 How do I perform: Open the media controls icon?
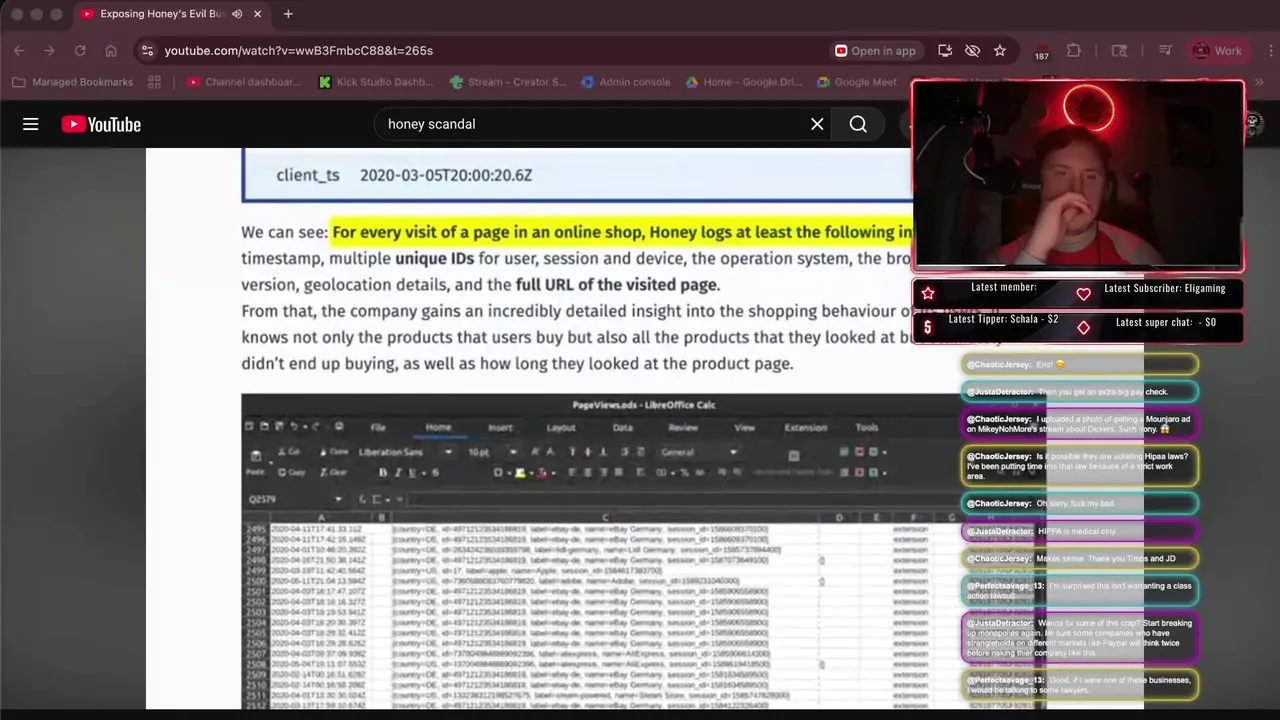coord(1165,50)
